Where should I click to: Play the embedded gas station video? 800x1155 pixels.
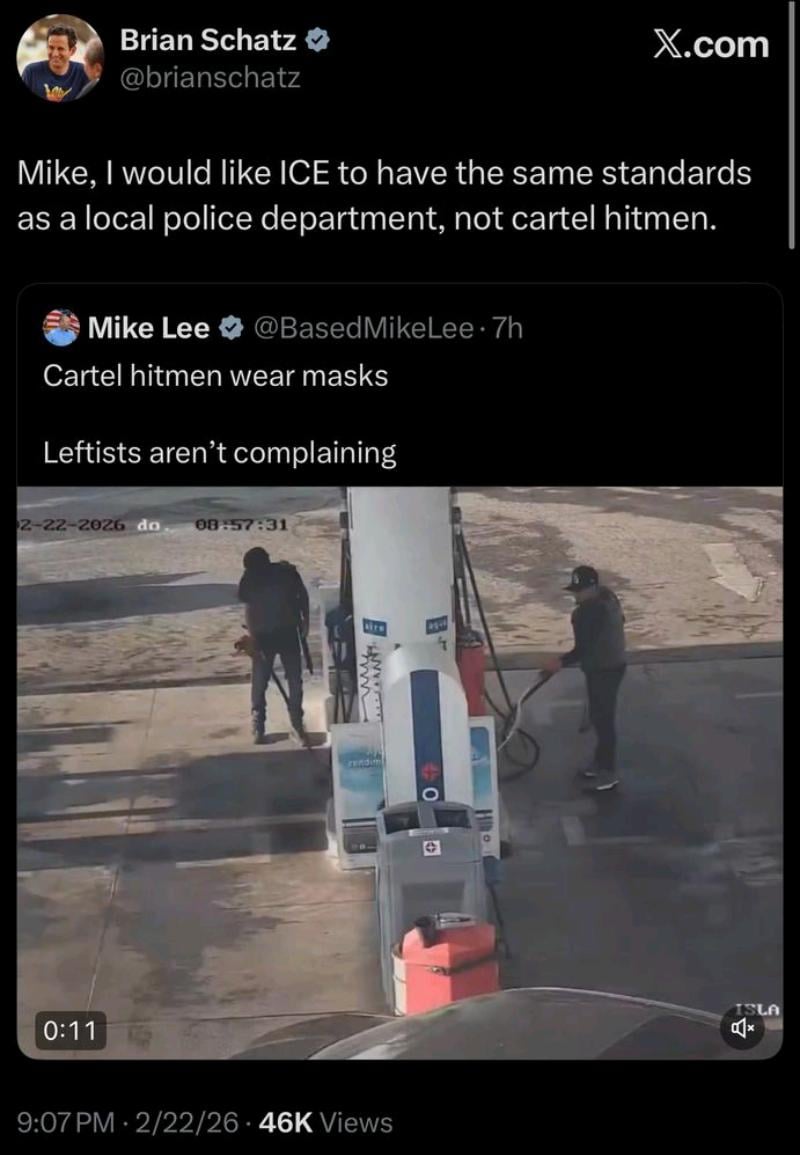(x=399, y=772)
